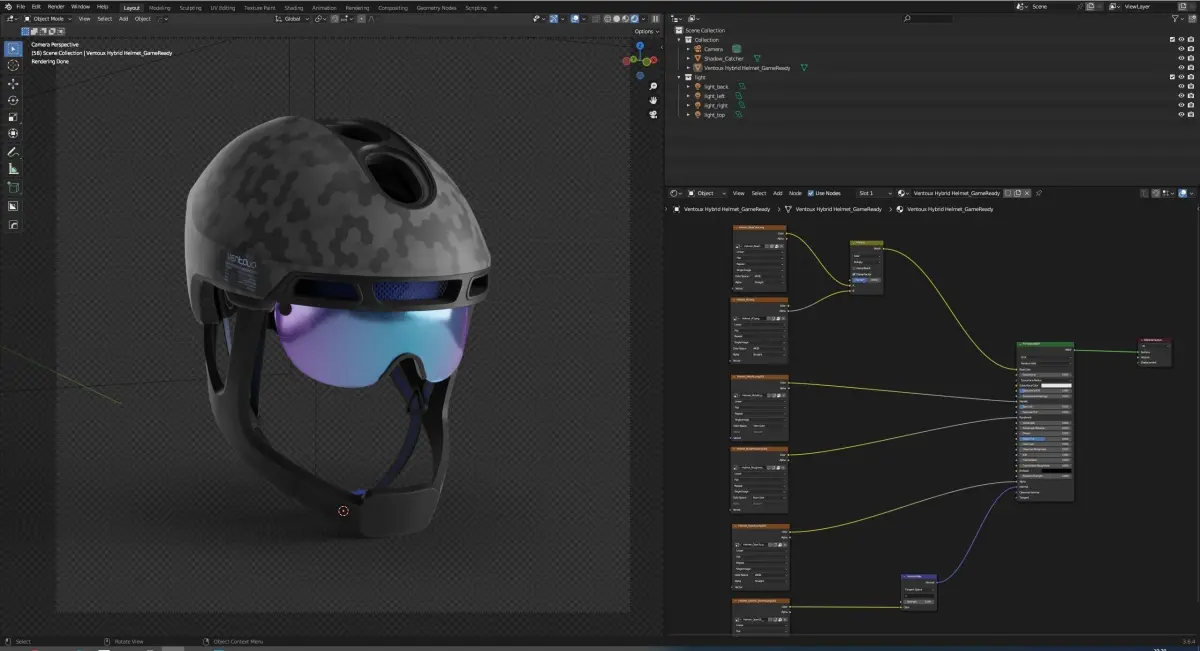Activate the Move tool
Image resolution: width=1200 pixels, height=651 pixels.
(13, 84)
